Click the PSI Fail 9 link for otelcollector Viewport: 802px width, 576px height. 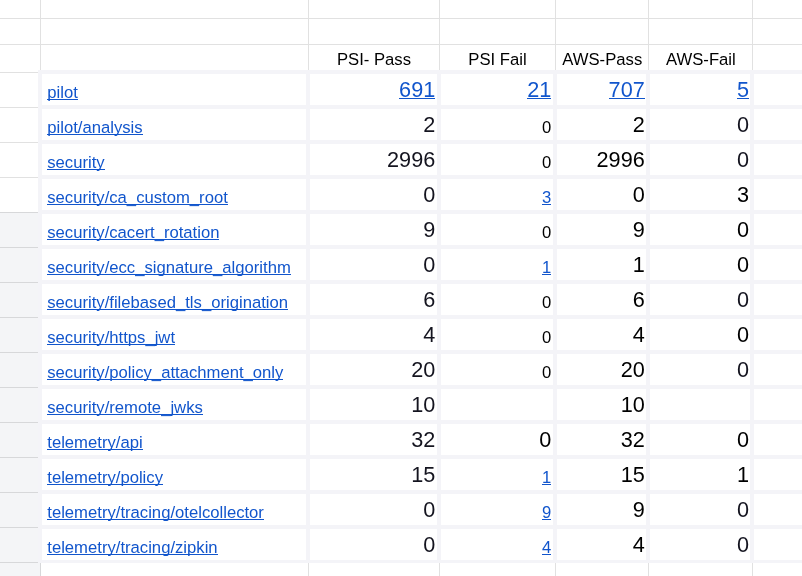pyautogui.click(x=546, y=512)
